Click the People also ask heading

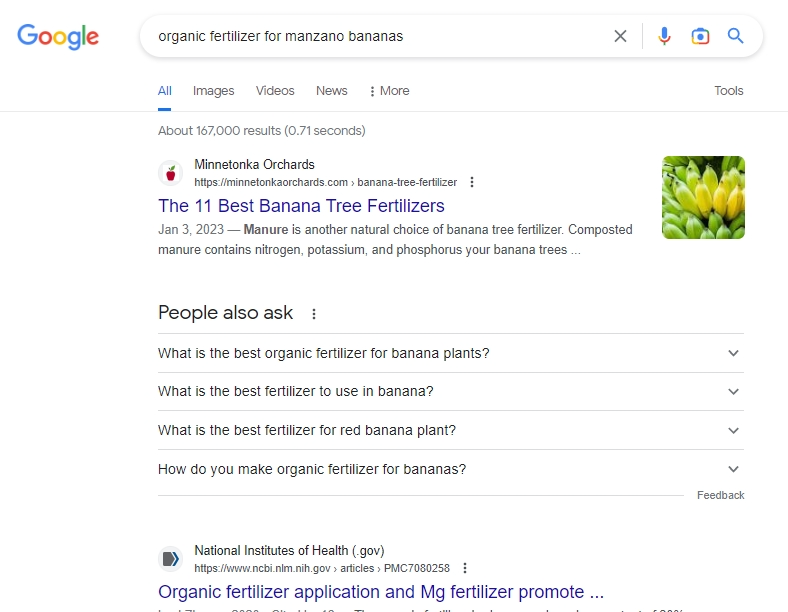(x=225, y=313)
